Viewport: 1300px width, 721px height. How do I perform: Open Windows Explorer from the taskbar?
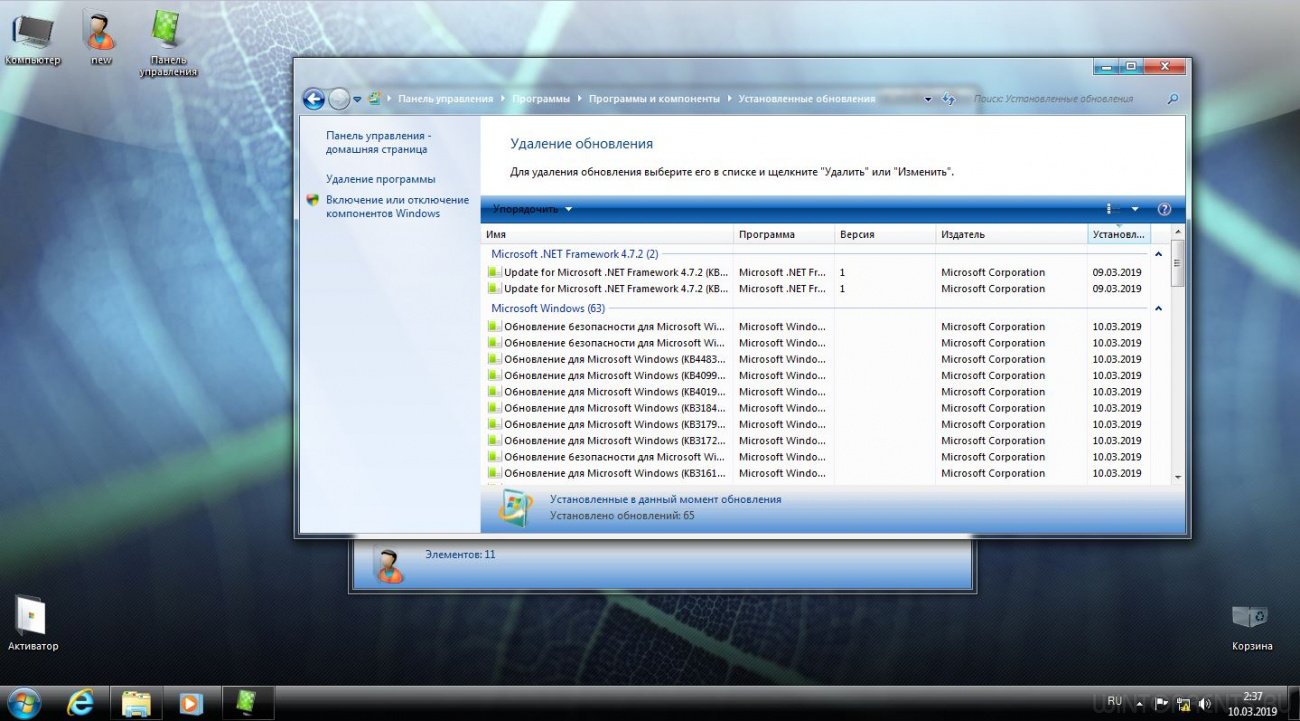(x=136, y=703)
